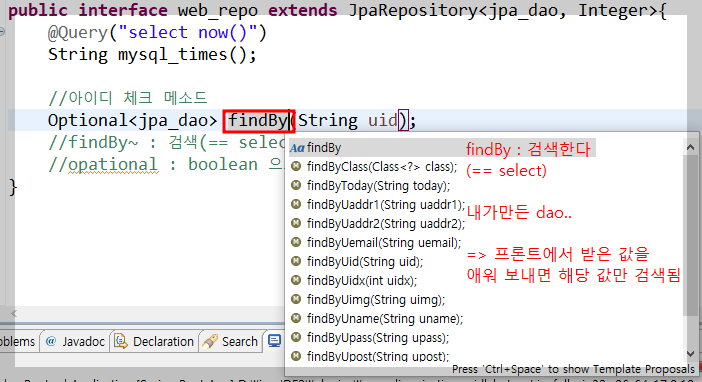Screen dimensions: 702x382
Task: Click method icon beside findByUemail proposal
Action: pyautogui.click(x=296, y=242)
